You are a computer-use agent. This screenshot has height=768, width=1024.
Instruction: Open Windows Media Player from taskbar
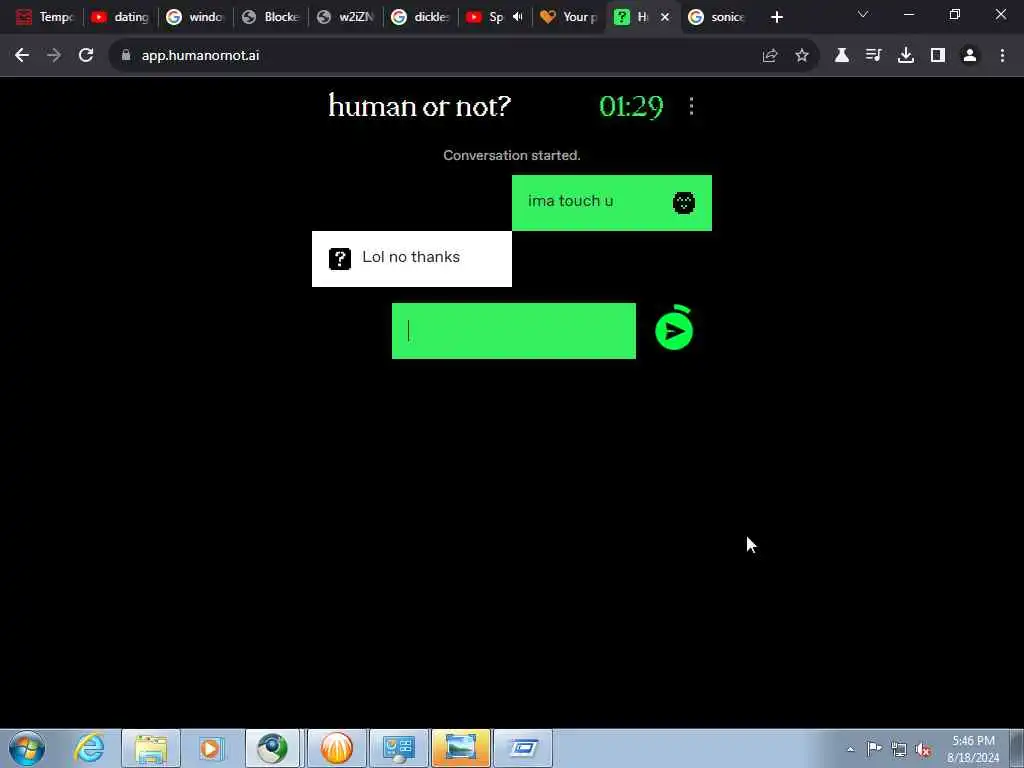[x=211, y=748]
